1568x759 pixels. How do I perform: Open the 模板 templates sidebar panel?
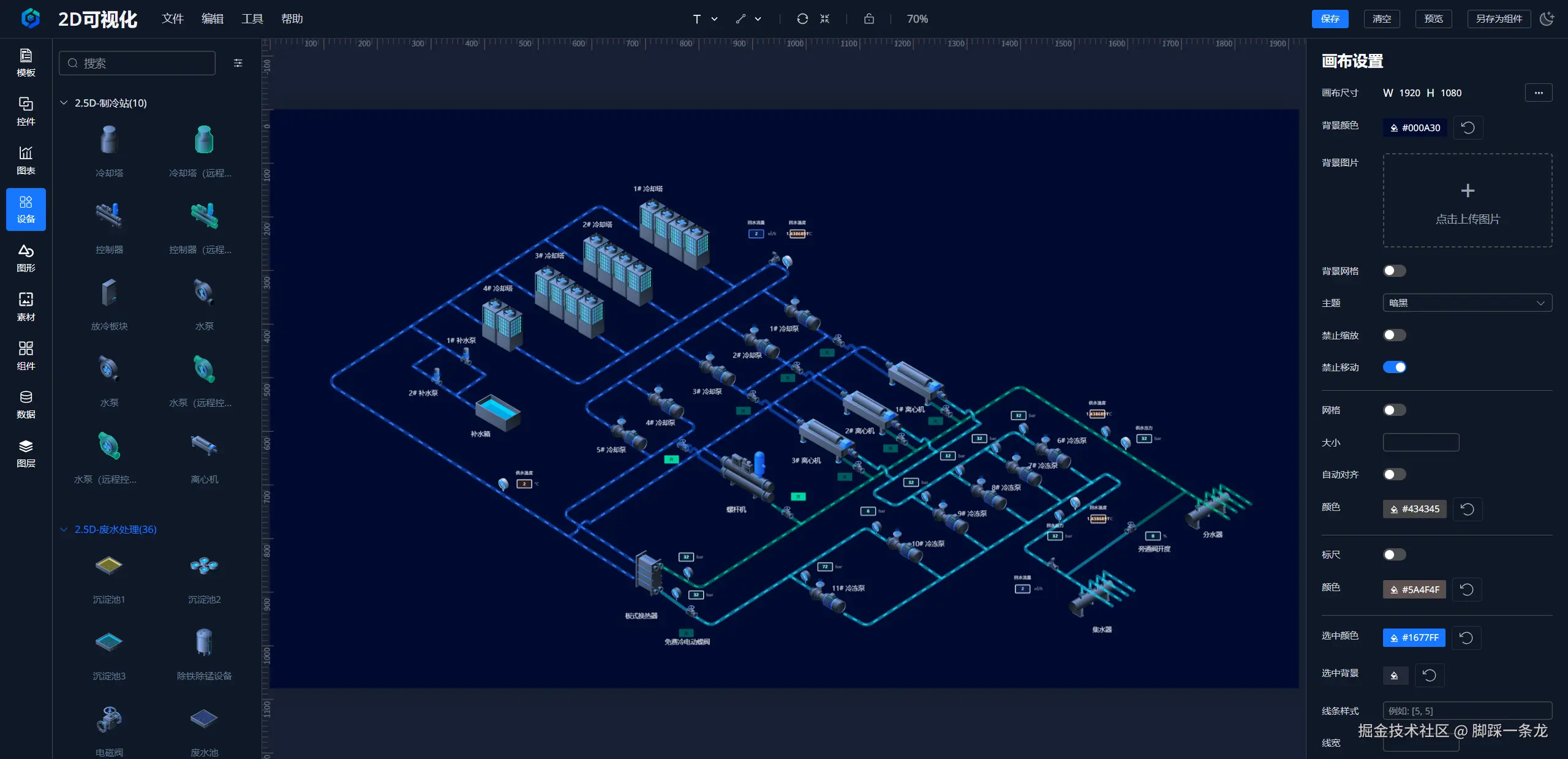(x=26, y=62)
